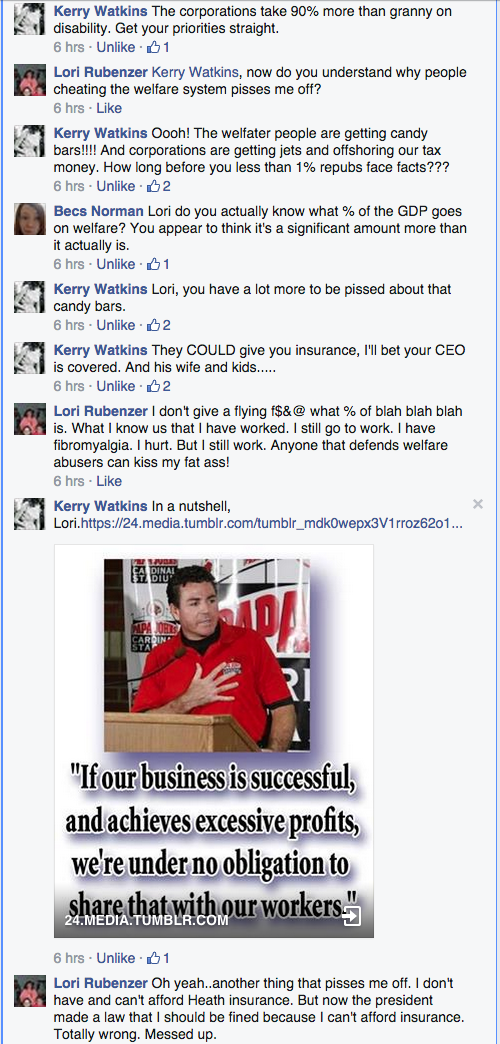Image resolution: width=500 pixels, height=1044 pixels.
Task: Open the Papa John's quote image
Action: tap(214, 741)
